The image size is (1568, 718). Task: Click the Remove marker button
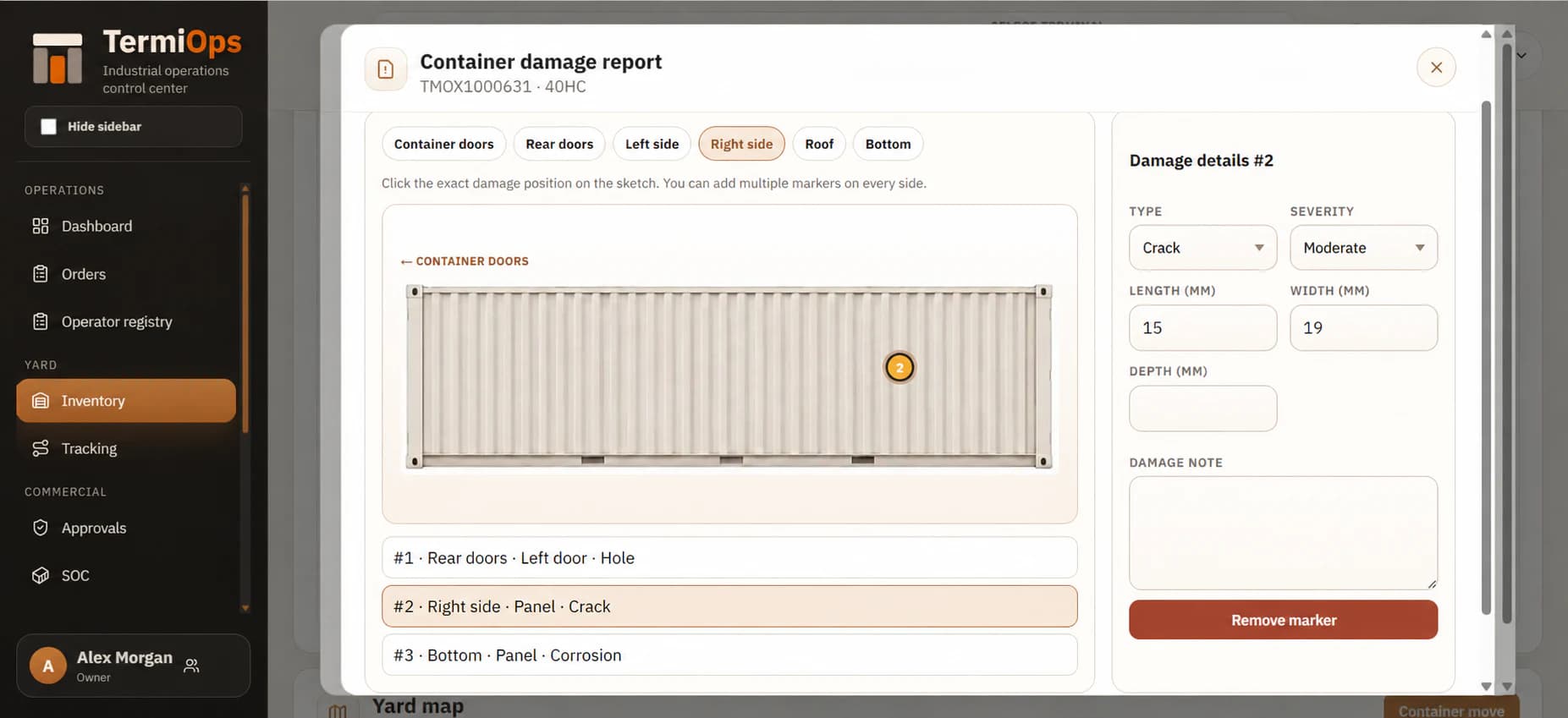tap(1283, 620)
